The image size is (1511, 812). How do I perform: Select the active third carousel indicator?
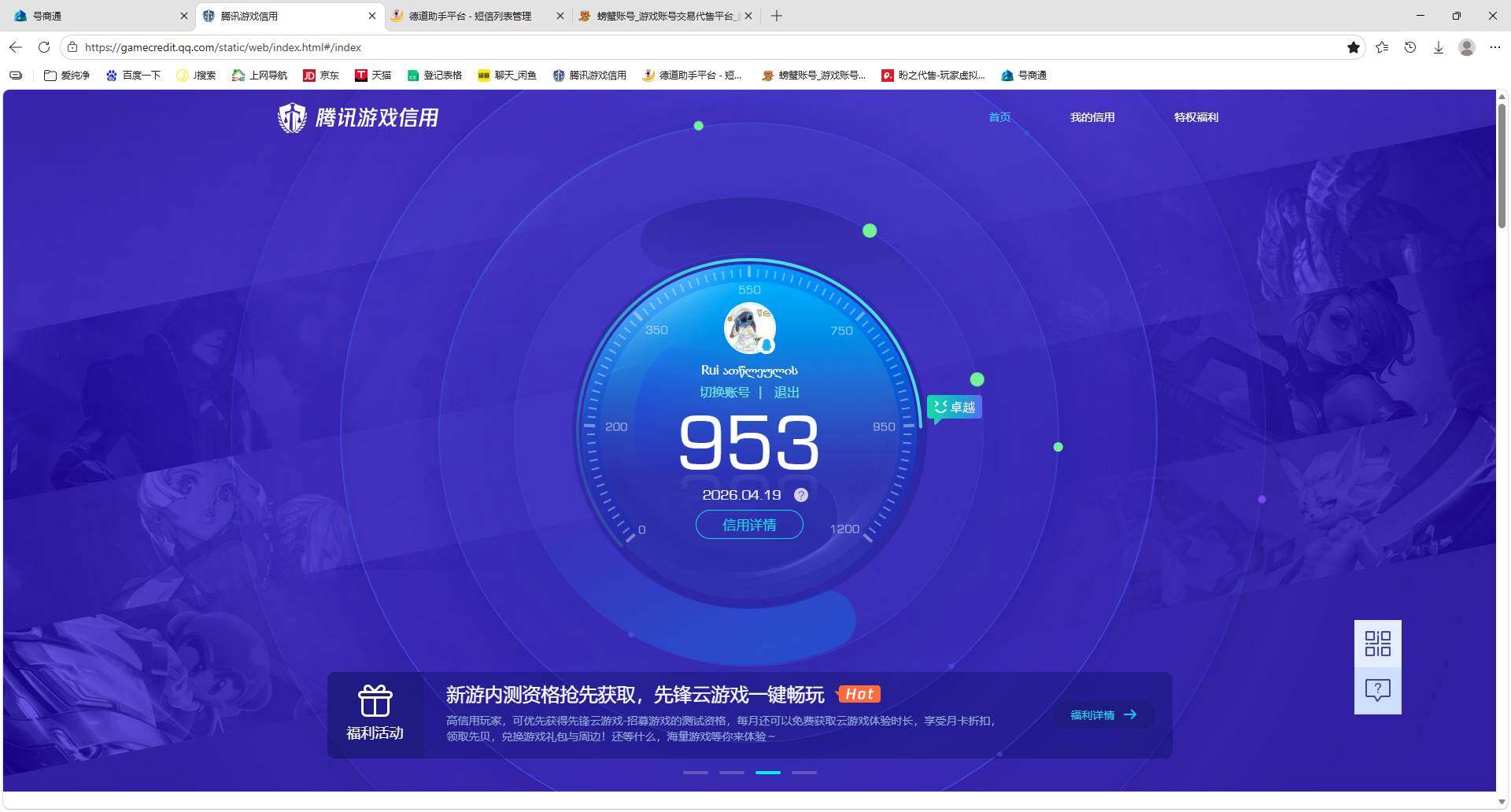click(x=768, y=773)
